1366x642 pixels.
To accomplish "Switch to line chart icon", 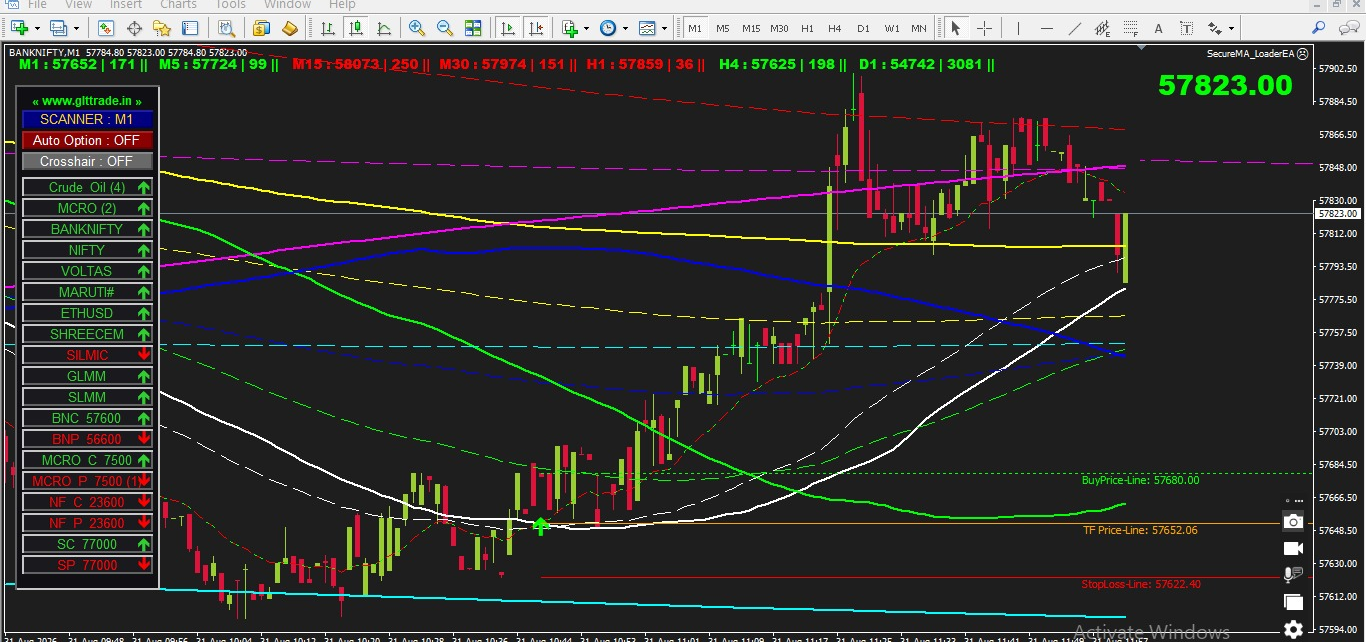I will click(383, 28).
